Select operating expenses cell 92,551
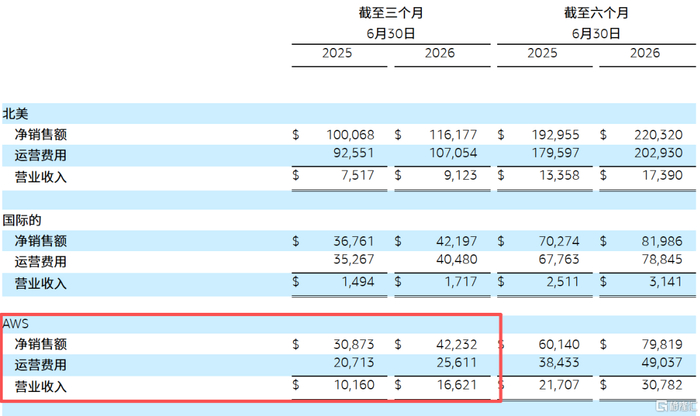This screenshot has width=700, height=416. click(x=354, y=153)
